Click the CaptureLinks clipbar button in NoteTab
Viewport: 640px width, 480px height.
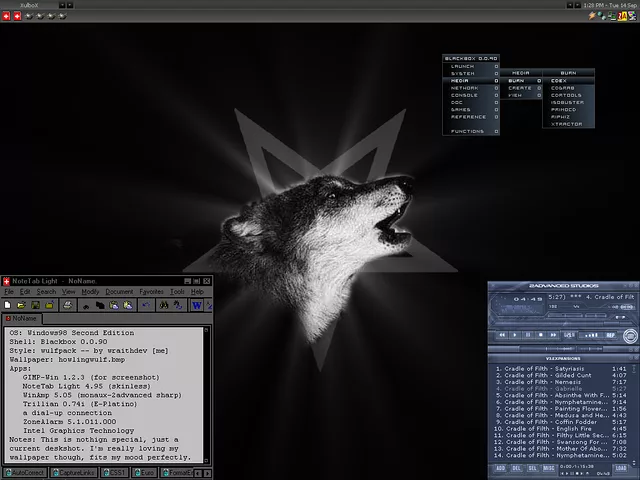coord(73,473)
